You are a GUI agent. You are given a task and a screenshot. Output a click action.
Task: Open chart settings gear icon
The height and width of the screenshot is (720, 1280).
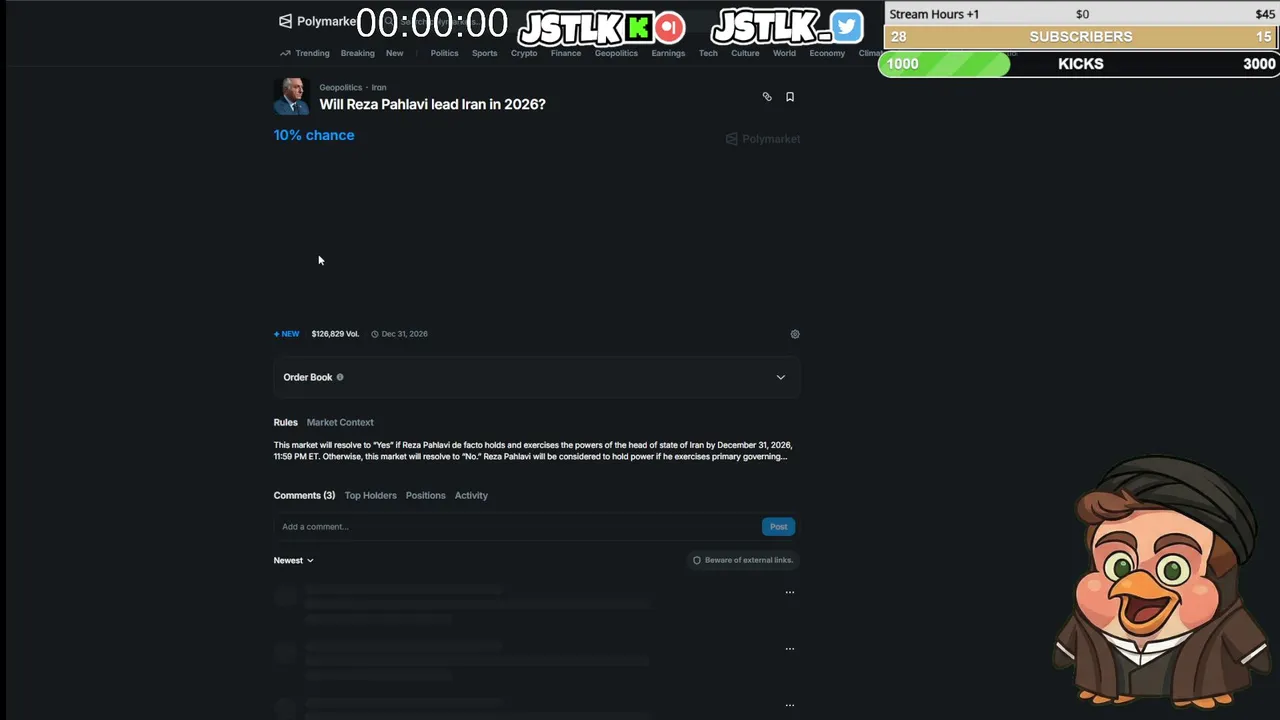pos(795,334)
